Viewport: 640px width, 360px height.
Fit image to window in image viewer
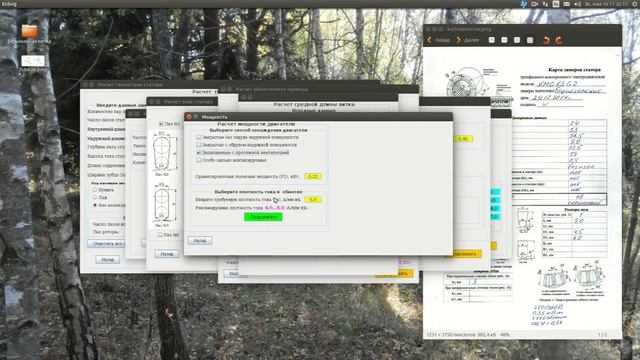pyautogui.click(x=530, y=40)
